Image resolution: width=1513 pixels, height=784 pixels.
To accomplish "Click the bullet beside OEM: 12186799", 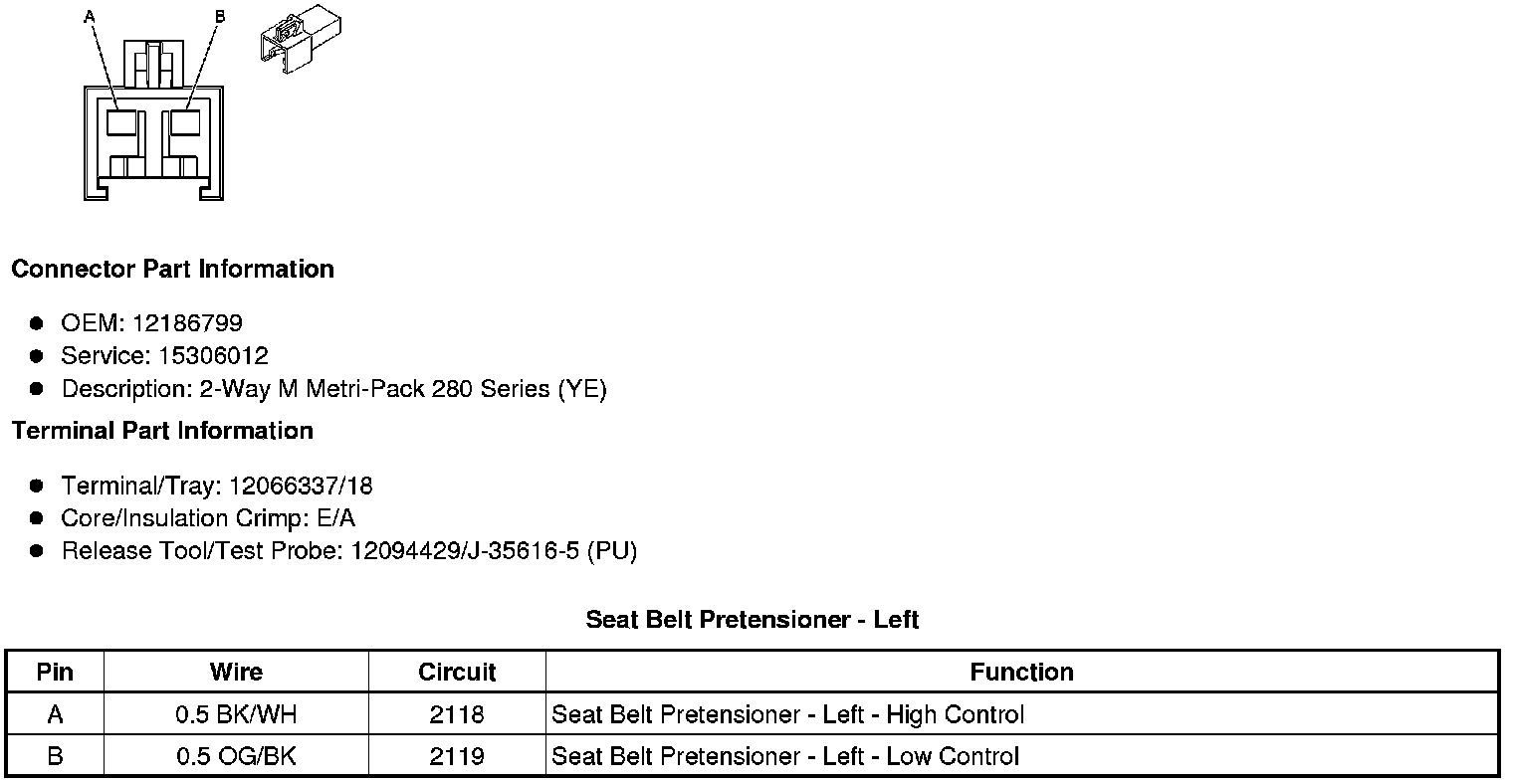I will 37,323.
